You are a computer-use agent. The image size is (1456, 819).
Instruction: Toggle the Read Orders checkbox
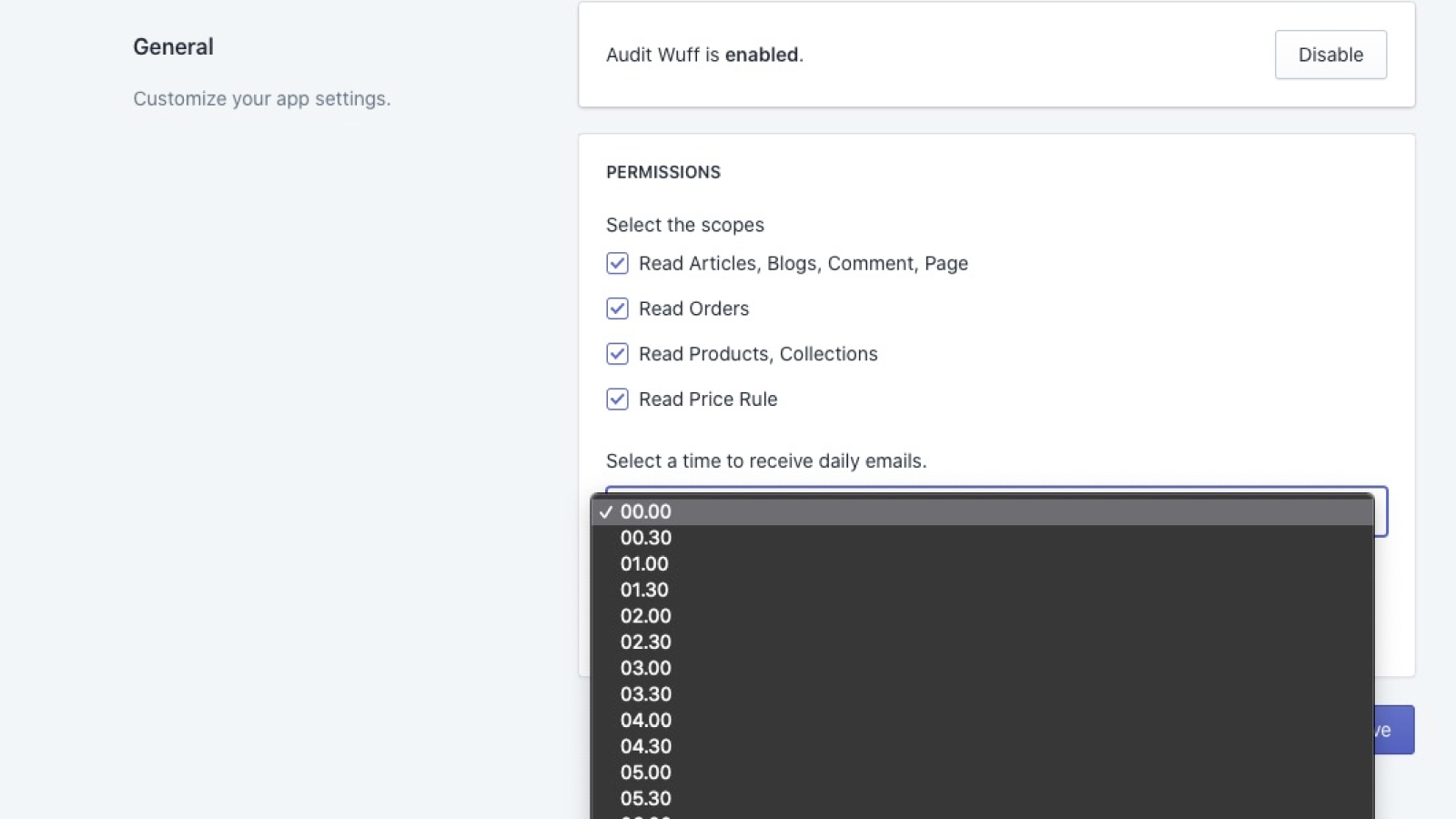click(x=617, y=308)
